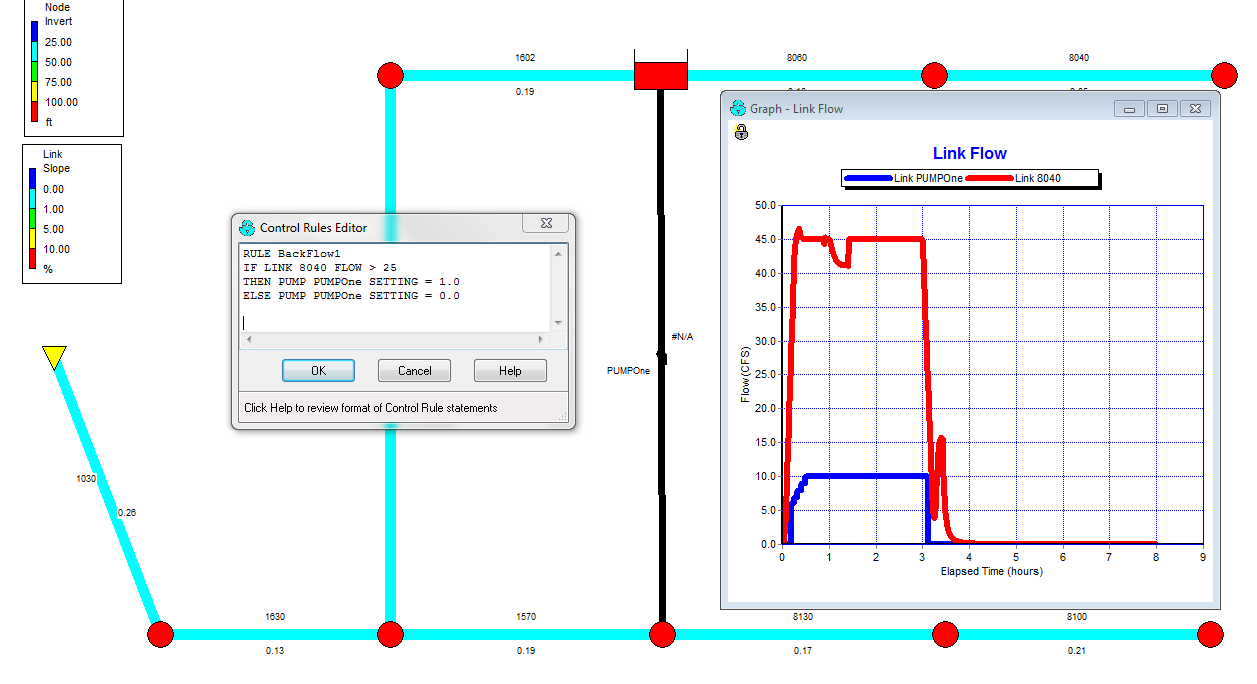Click the RULE BackFlow1 line in editor
Image resolution: width=1257 pixels, height=684 pixels.
click(292, 254)
